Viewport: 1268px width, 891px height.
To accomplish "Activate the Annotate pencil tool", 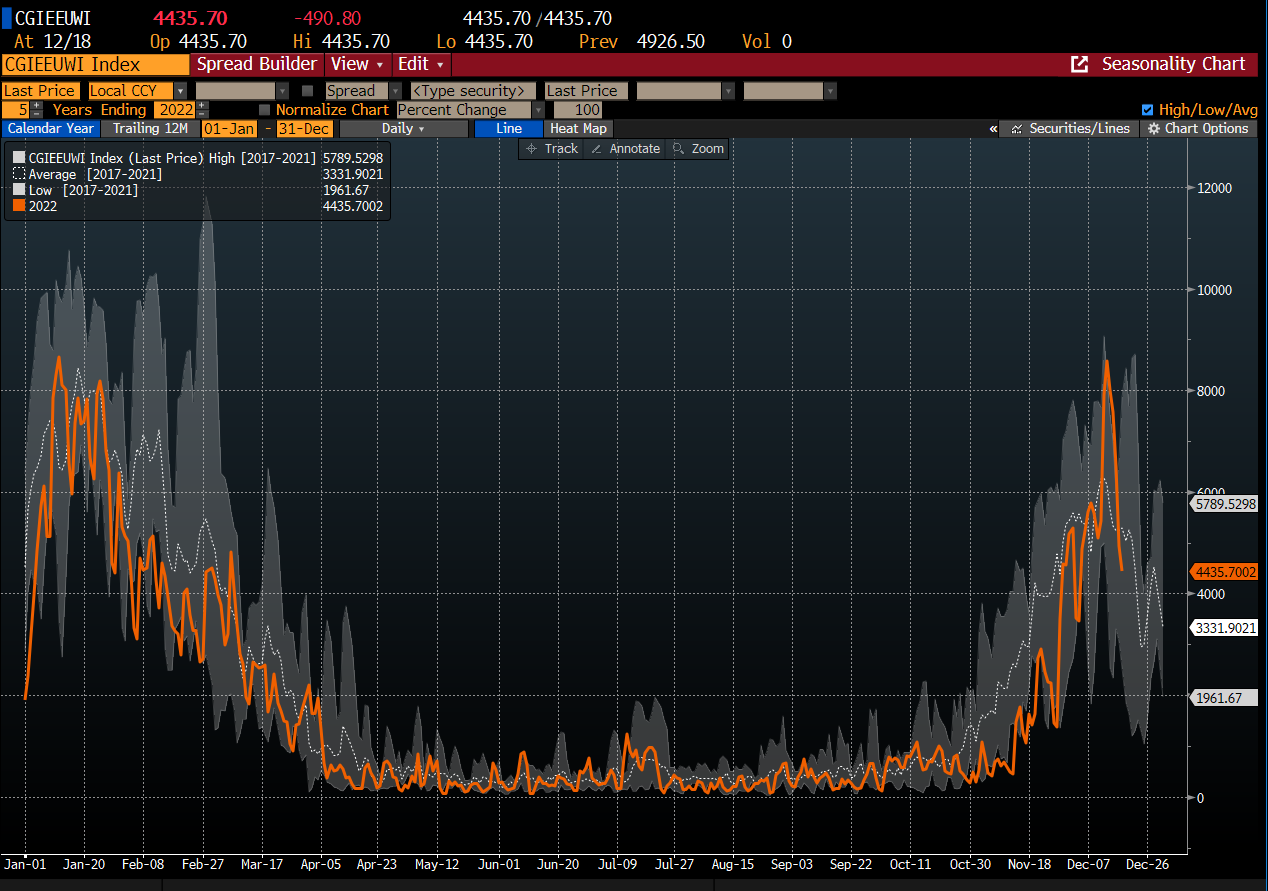I will (x=625, y=148).
